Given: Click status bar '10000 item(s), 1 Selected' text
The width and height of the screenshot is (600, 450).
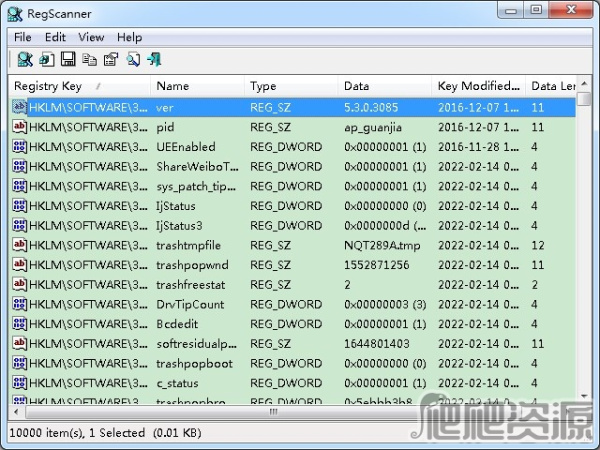Looking at the screenshot, I should 77,433.
